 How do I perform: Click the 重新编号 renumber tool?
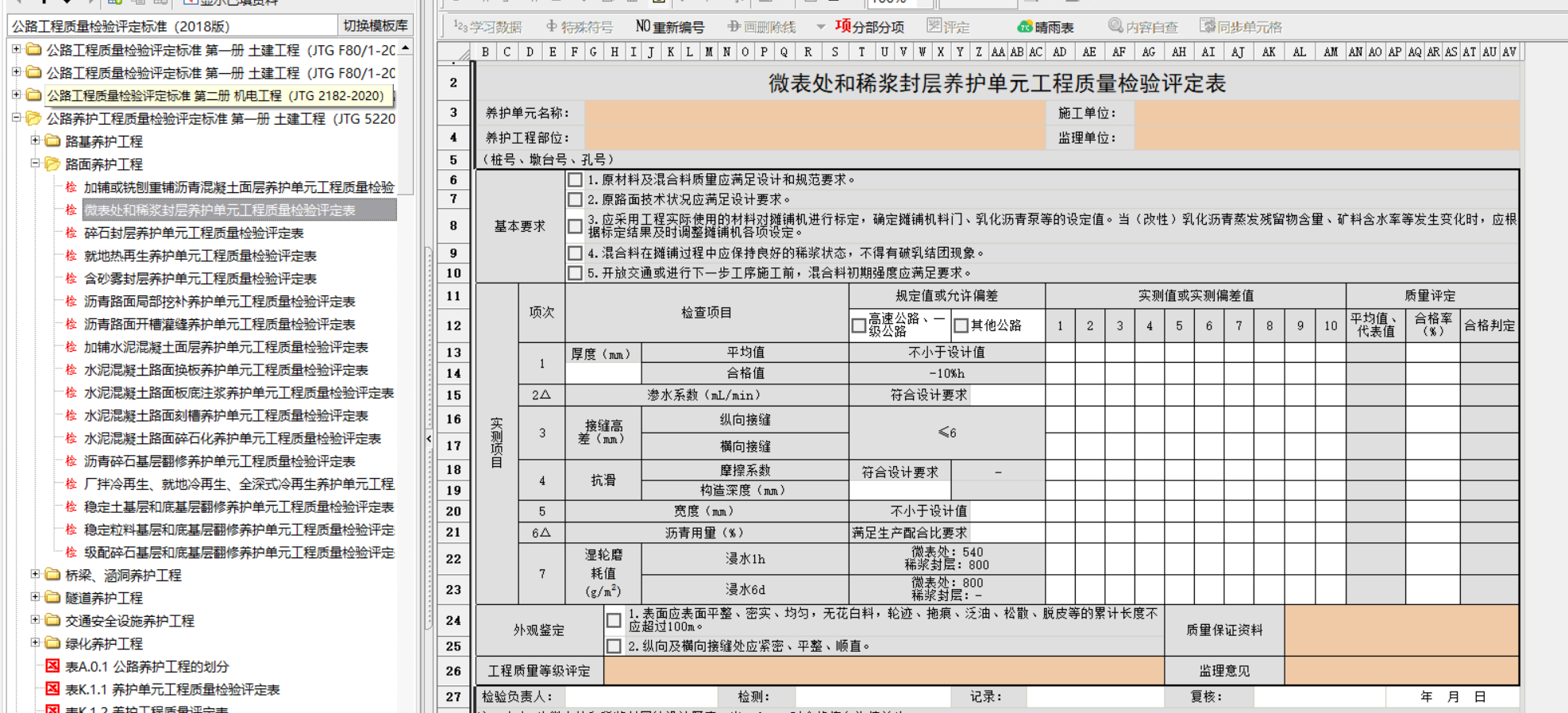point(669,27)
